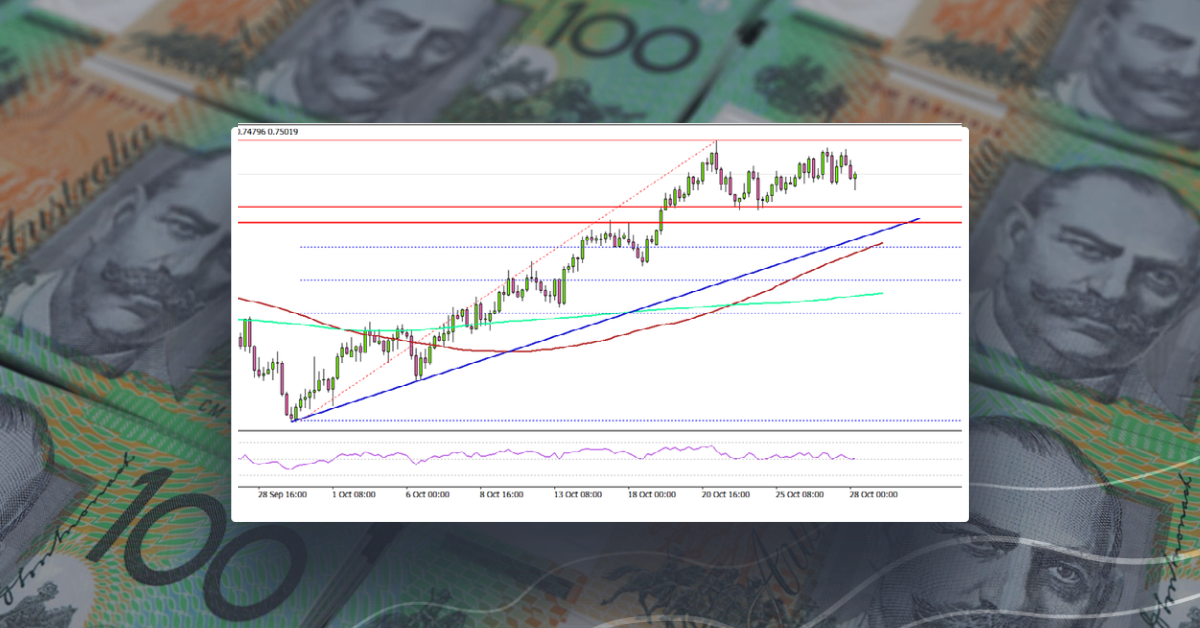This screenshot has width=1200, height=628.
Task: Click the upper blue dotted horizontal level
Action: pos(400,245)
